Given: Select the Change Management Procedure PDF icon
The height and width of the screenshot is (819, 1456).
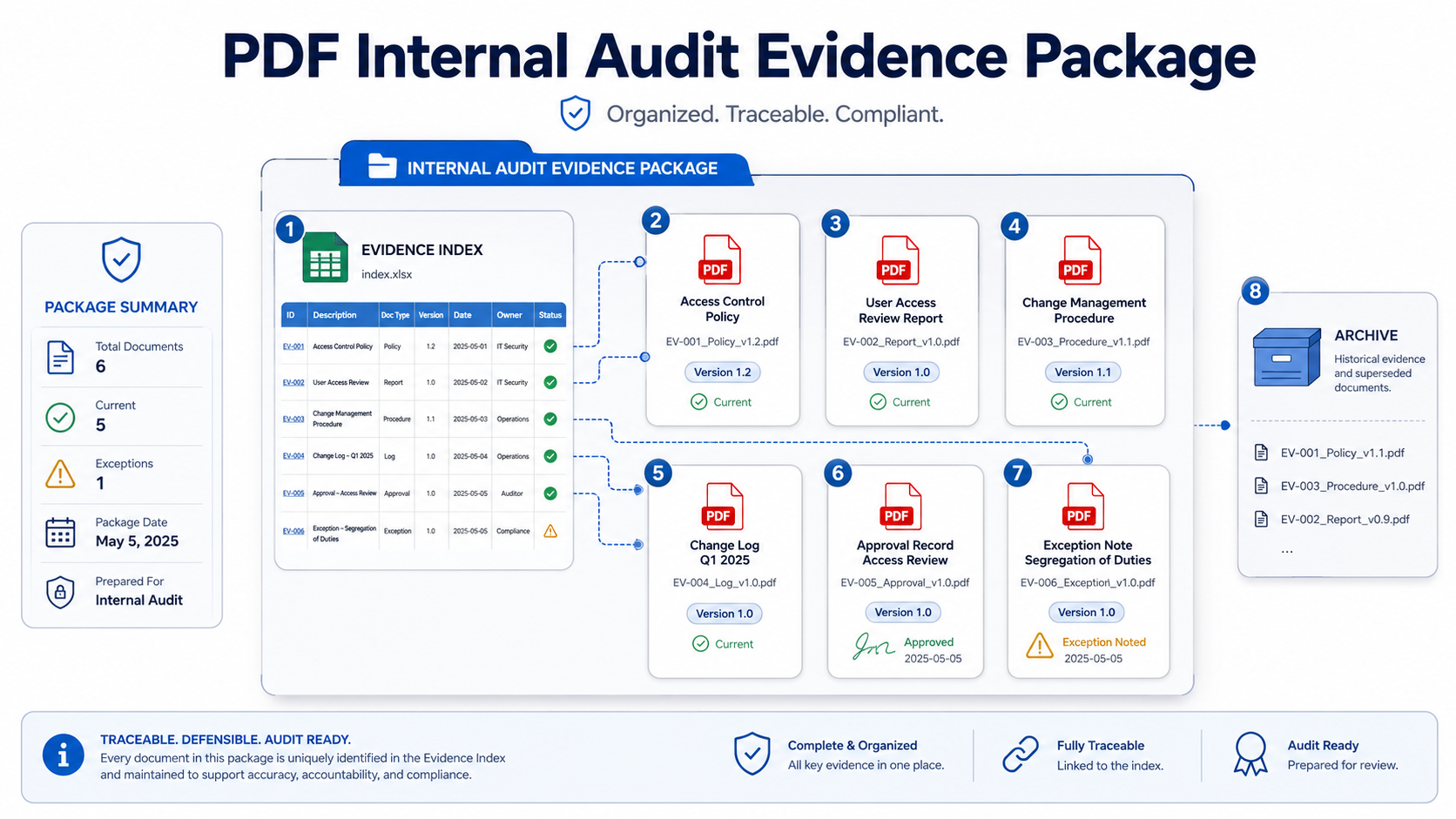Looking at the screenshot, I should pyautogui.click(x=1080, y=259).
